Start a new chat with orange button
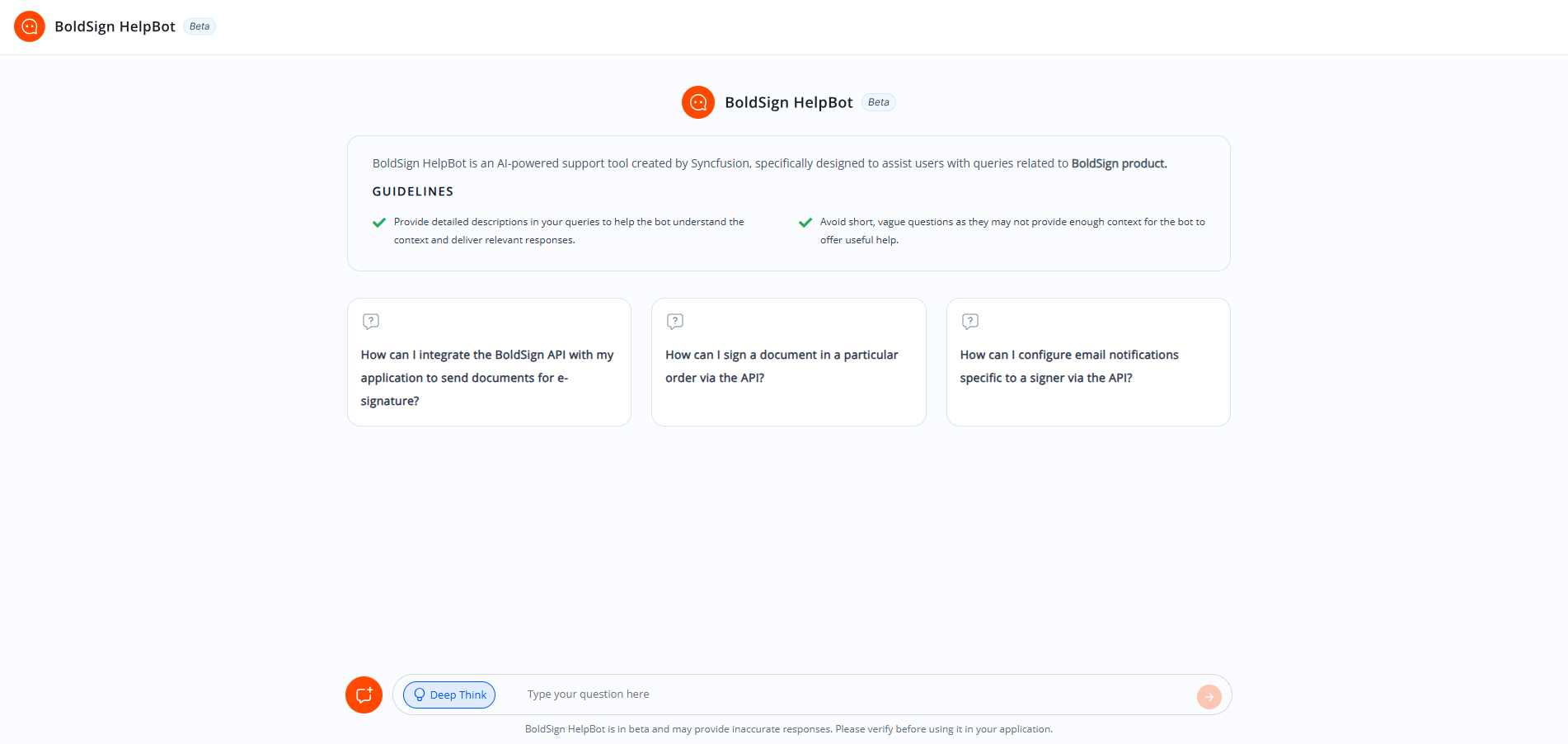This screenshot has width=1568, height=744. pos(364,695)
